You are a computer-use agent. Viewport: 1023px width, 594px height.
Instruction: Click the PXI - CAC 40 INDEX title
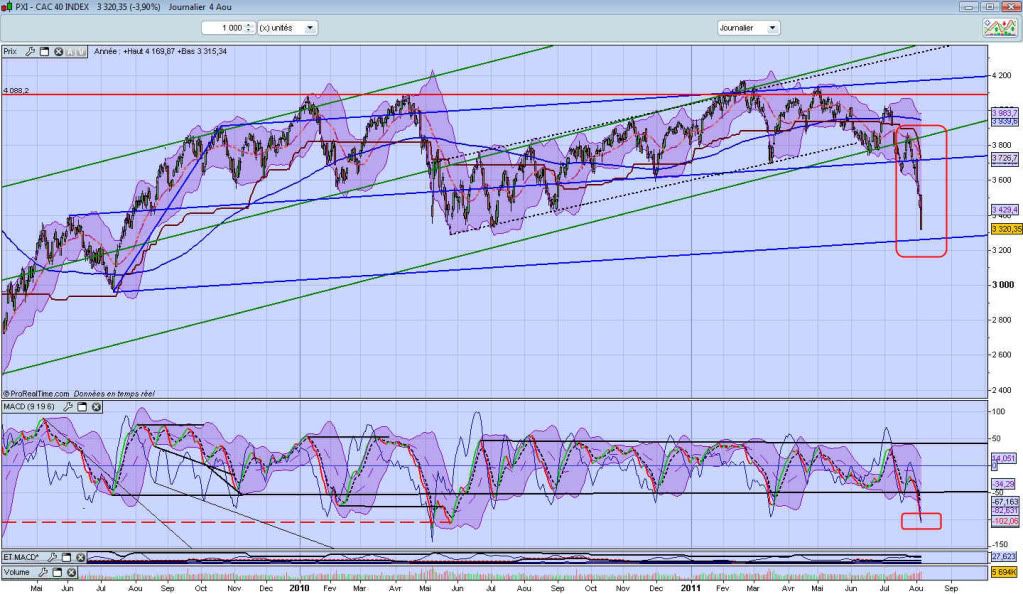pyautogui.click(x=54, y=6)
